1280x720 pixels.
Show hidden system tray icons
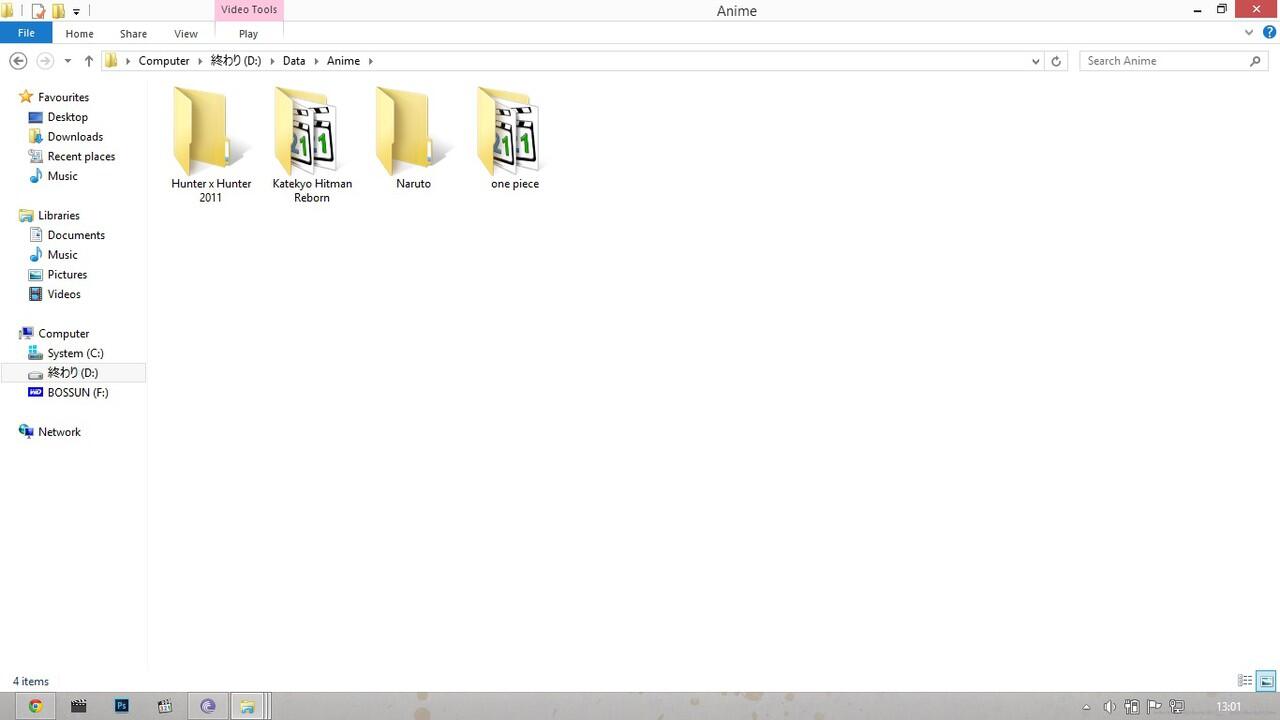pyautogui.click(x=1087, y=707)
